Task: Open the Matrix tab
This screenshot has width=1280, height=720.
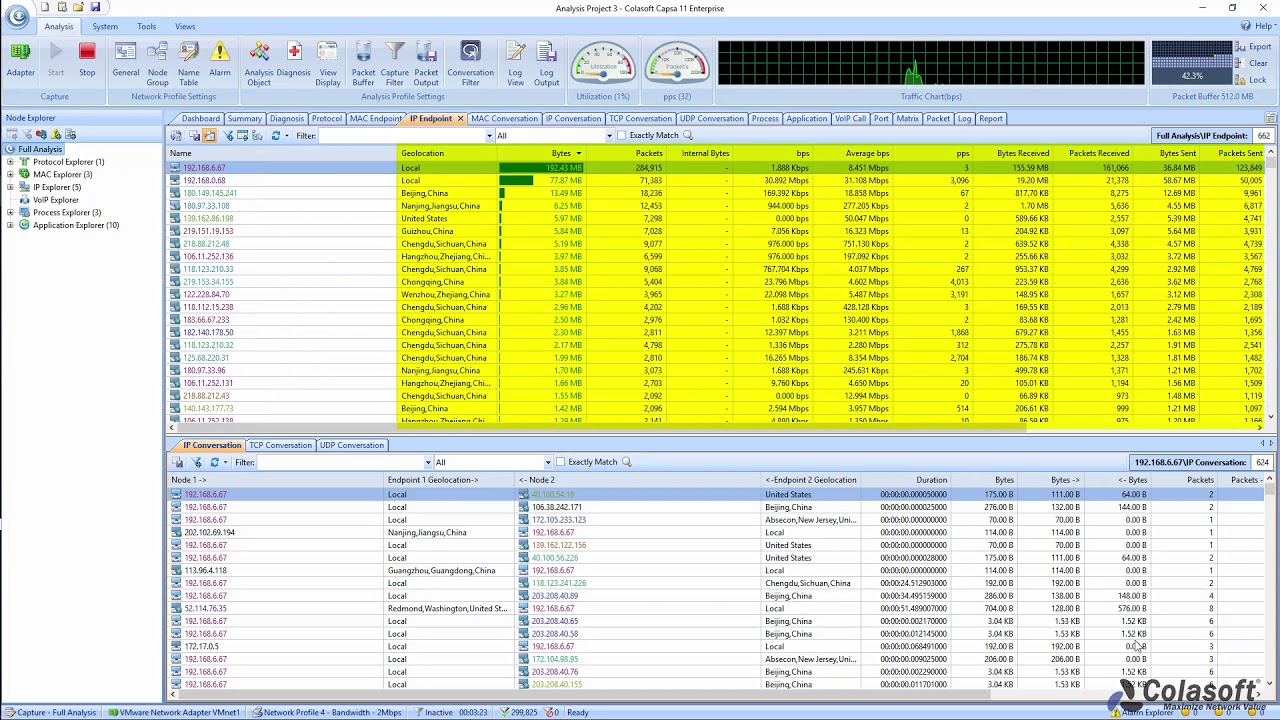Action: [x=907, y=118]
